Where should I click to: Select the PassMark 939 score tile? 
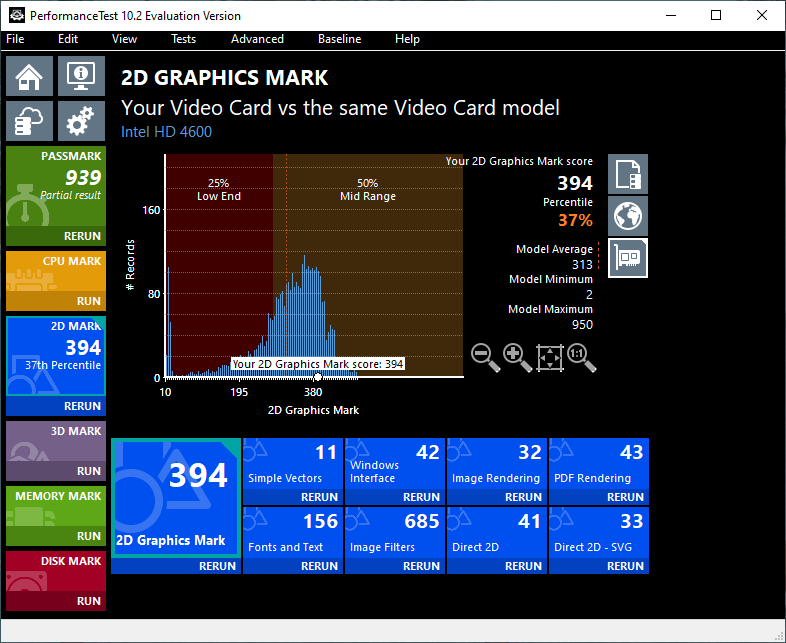tap(56, 186)
